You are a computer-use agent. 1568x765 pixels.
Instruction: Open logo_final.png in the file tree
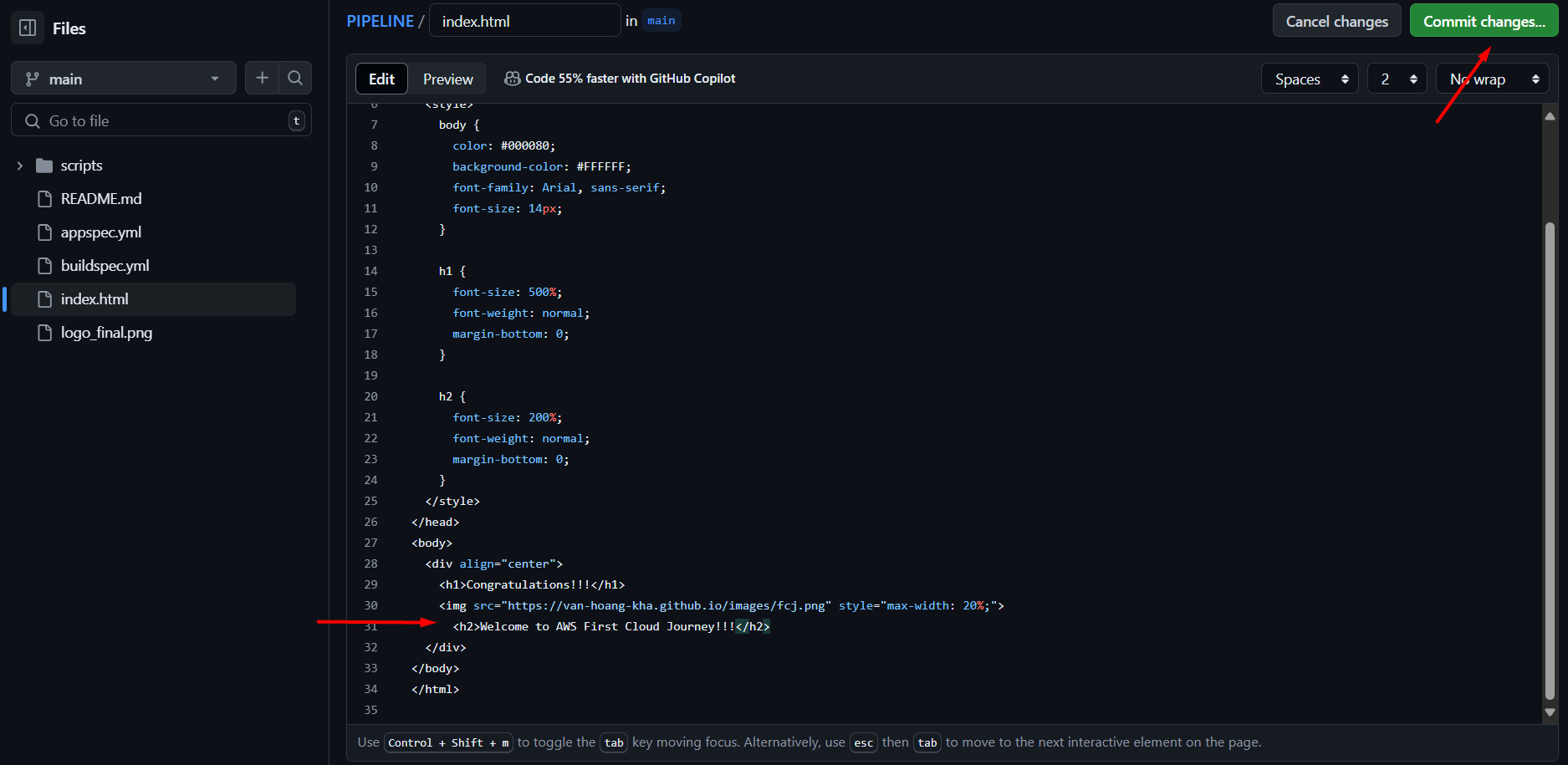(x=106, y=333)
